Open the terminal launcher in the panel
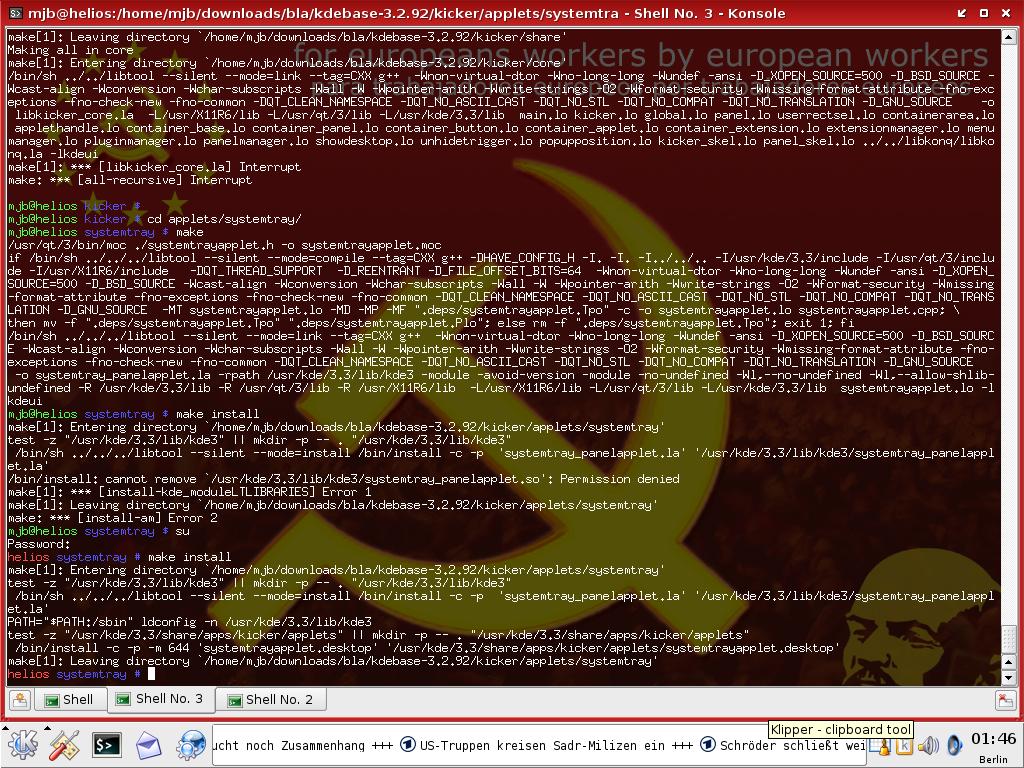Screen dimensions: 1024x768 (106, 745)
